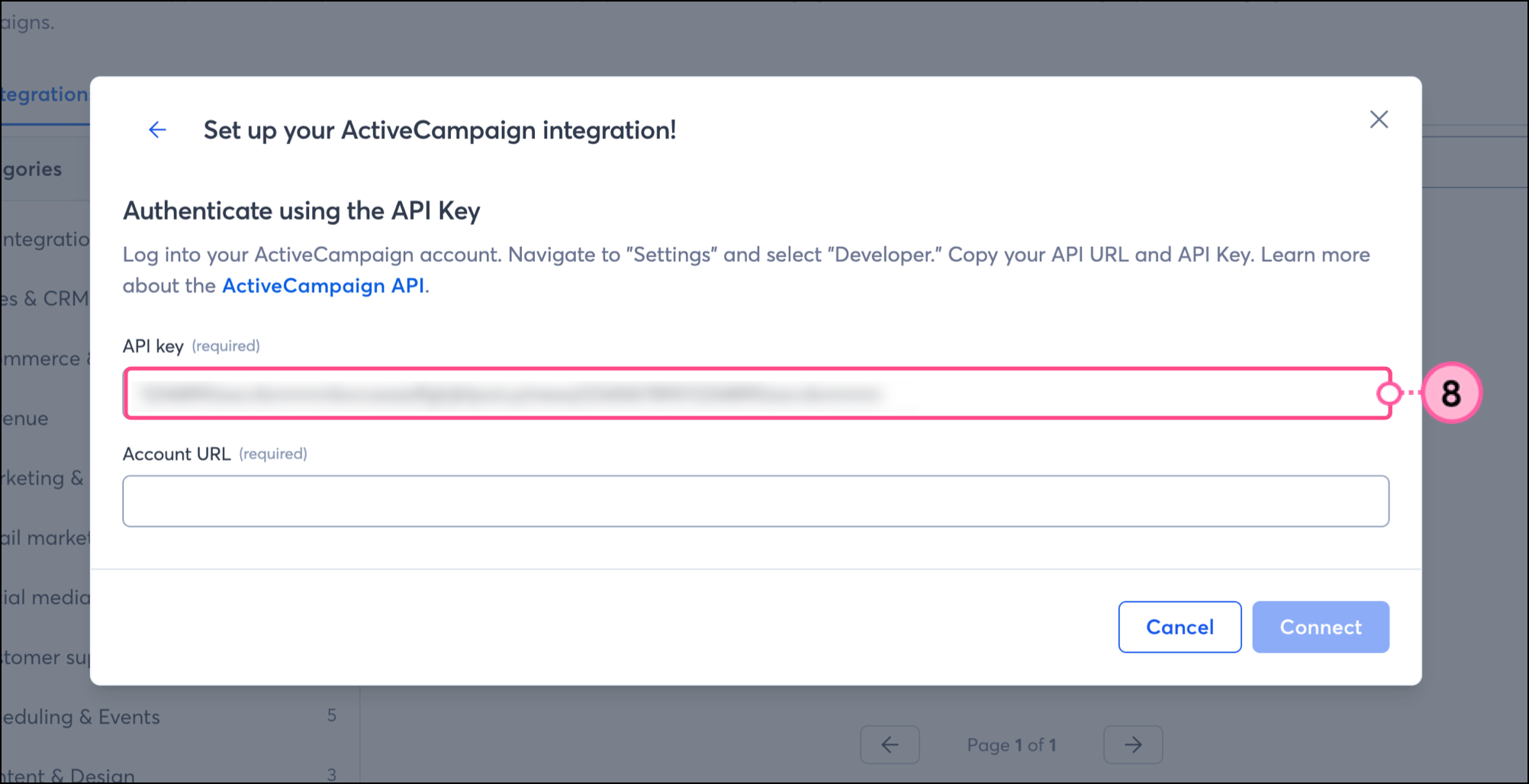The width and height of the screenshot is (1529, 784).
Task: Go back using the modal's back arrow
Action: (x=157, y=130)
